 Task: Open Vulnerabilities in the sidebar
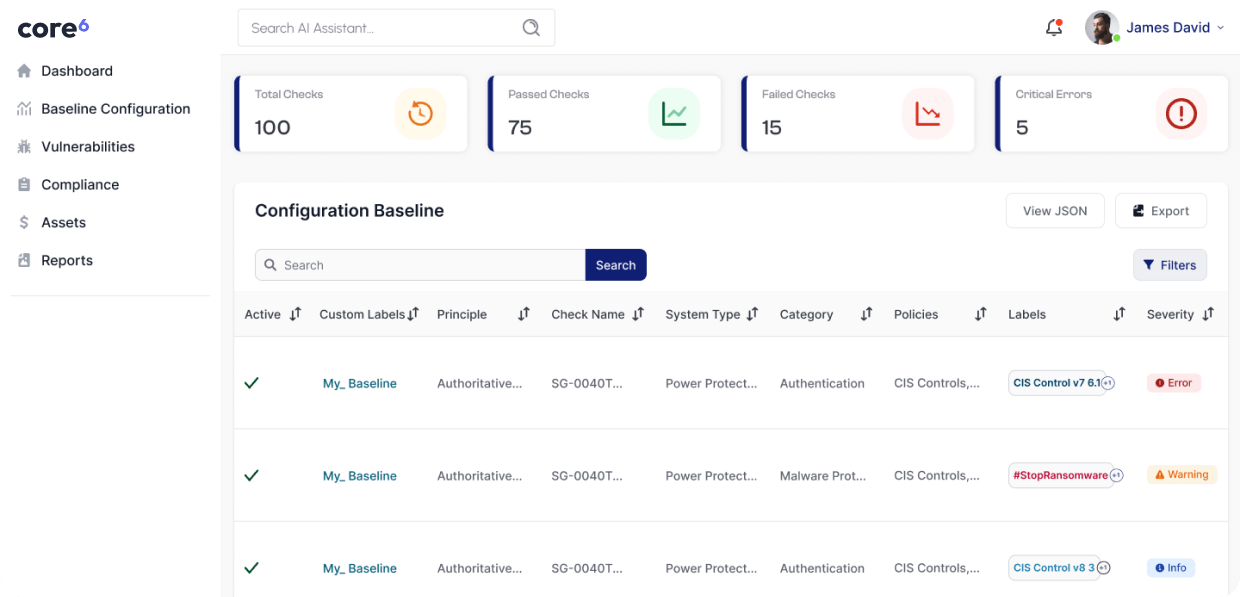[87, 147]
